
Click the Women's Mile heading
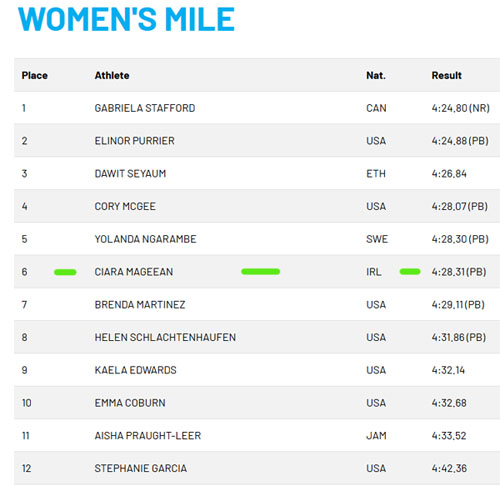[x=126, y=19]
